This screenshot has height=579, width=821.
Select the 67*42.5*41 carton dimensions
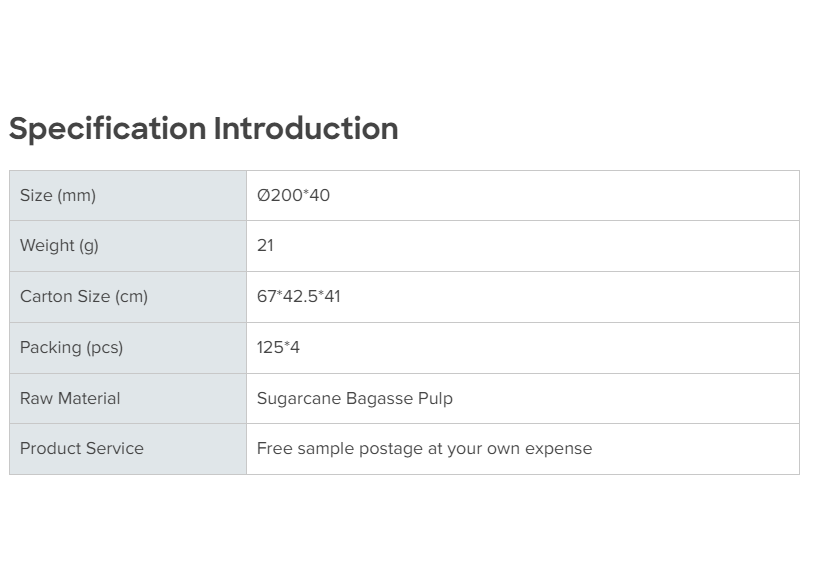[x=298, y=297]
